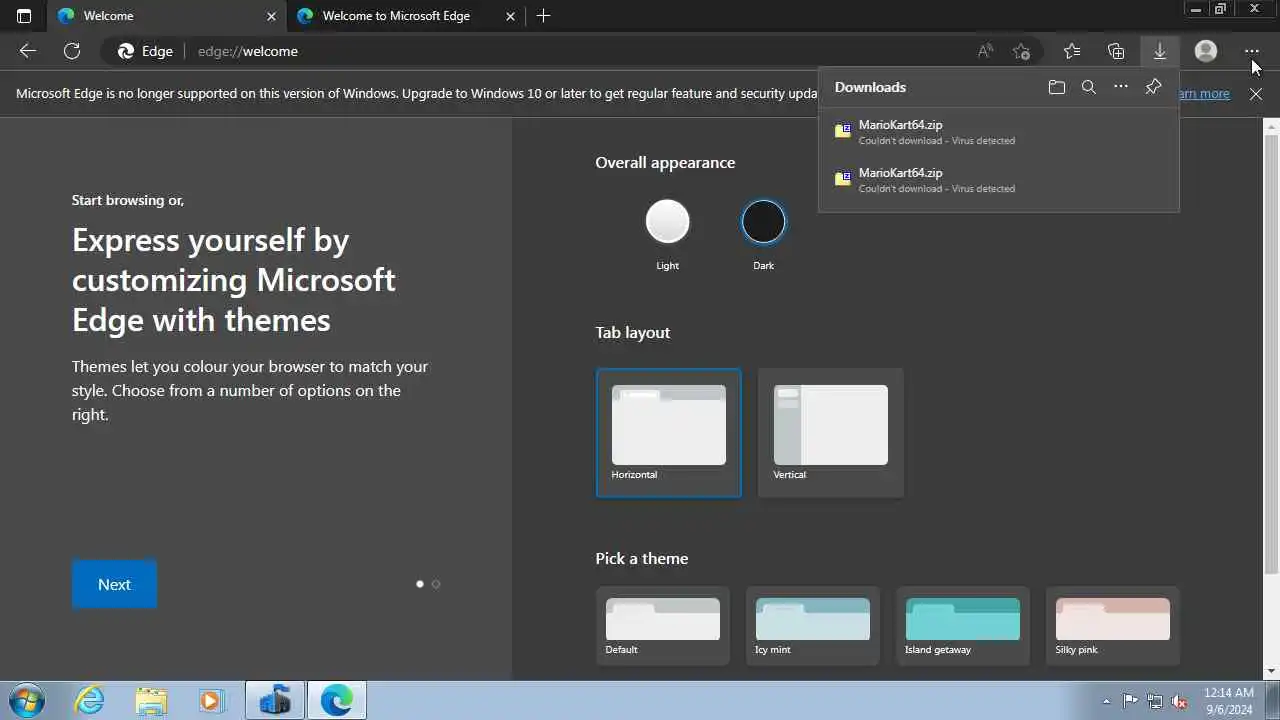The image size is (1280, 720).
Task: Go to the second page indicator dot
Action: [436, 584]
